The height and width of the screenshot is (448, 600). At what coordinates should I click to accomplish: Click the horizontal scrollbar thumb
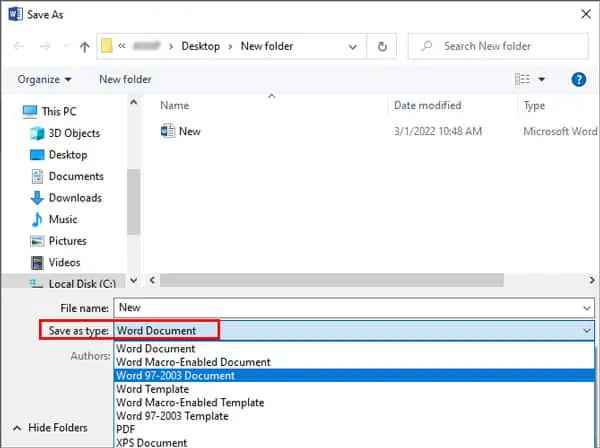click(332, 280)
